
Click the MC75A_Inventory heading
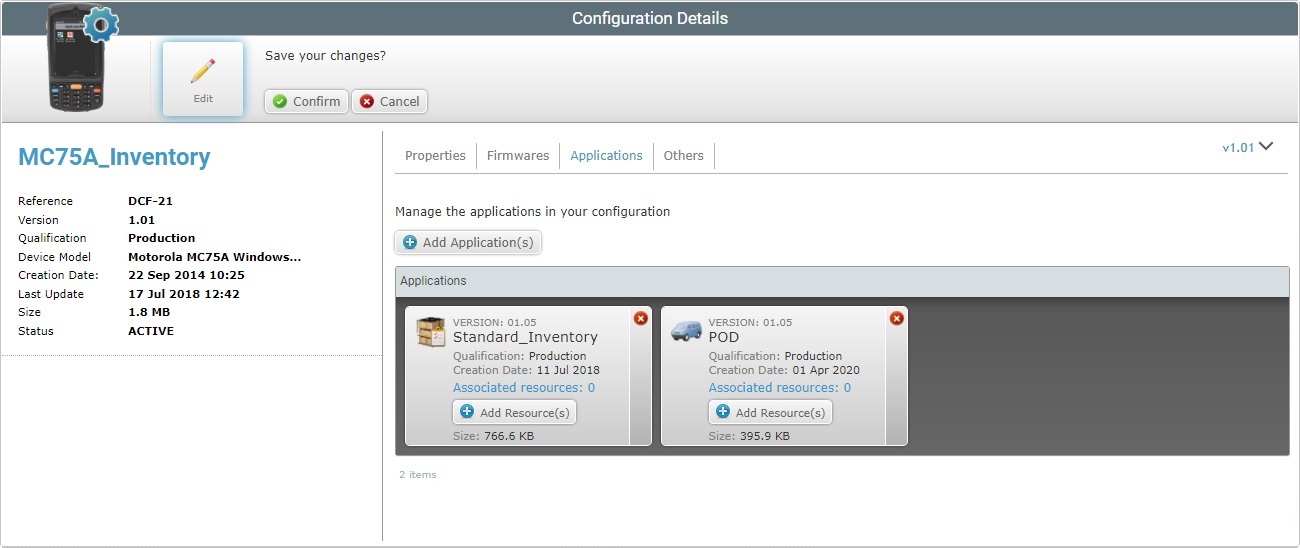coord(114,157)
